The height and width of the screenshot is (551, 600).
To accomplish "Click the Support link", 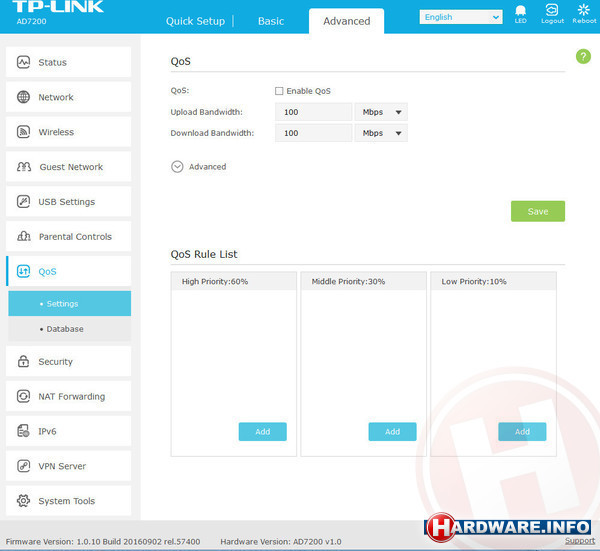I will click(580, 541).
